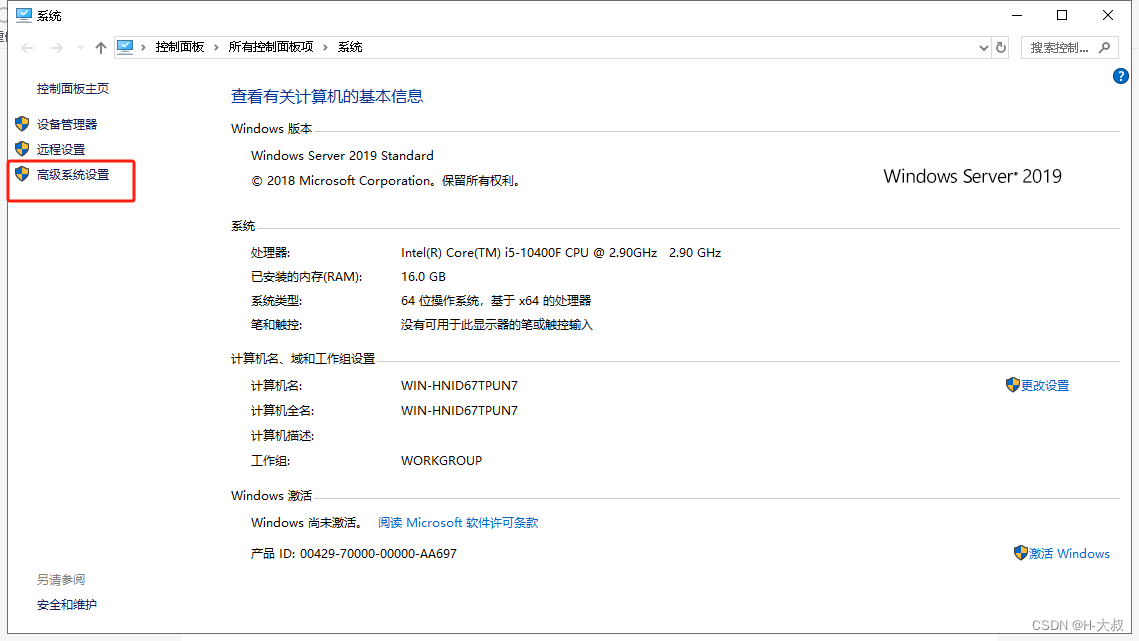
Task: Click full computer name value beside 计算机全名
Action: point(459,411)
